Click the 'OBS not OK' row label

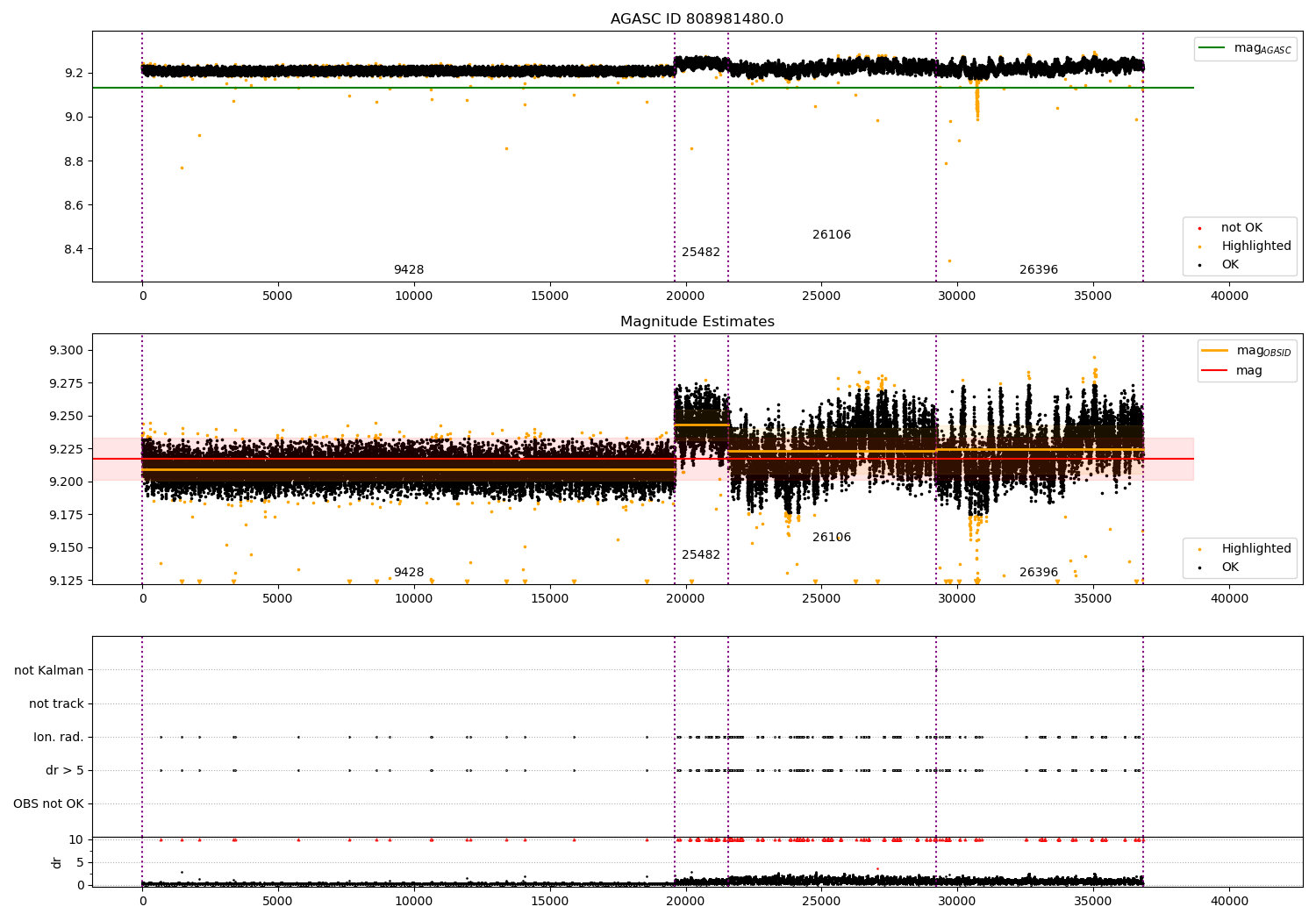[x=49, y=803]
